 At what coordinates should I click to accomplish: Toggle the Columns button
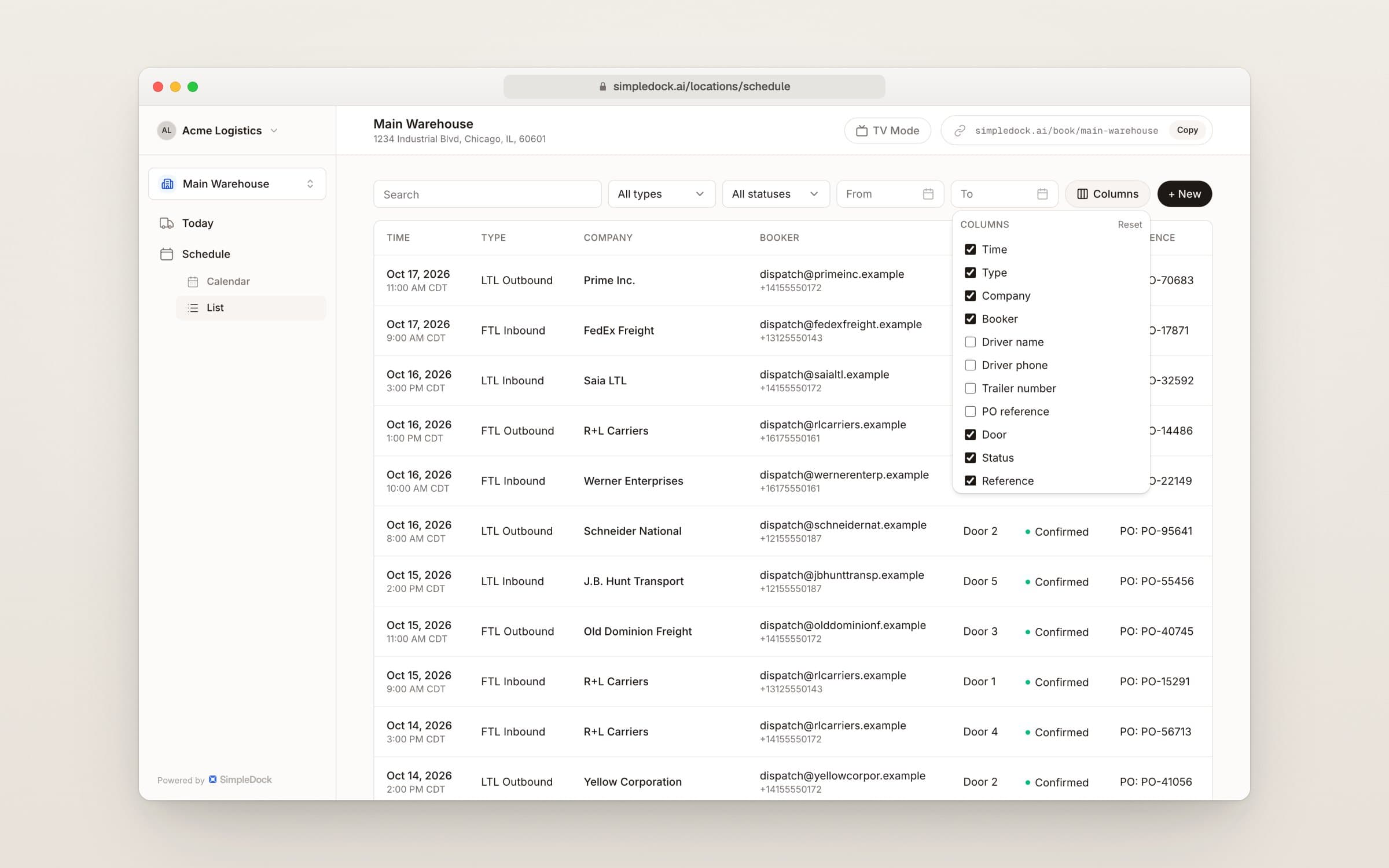1107,194
